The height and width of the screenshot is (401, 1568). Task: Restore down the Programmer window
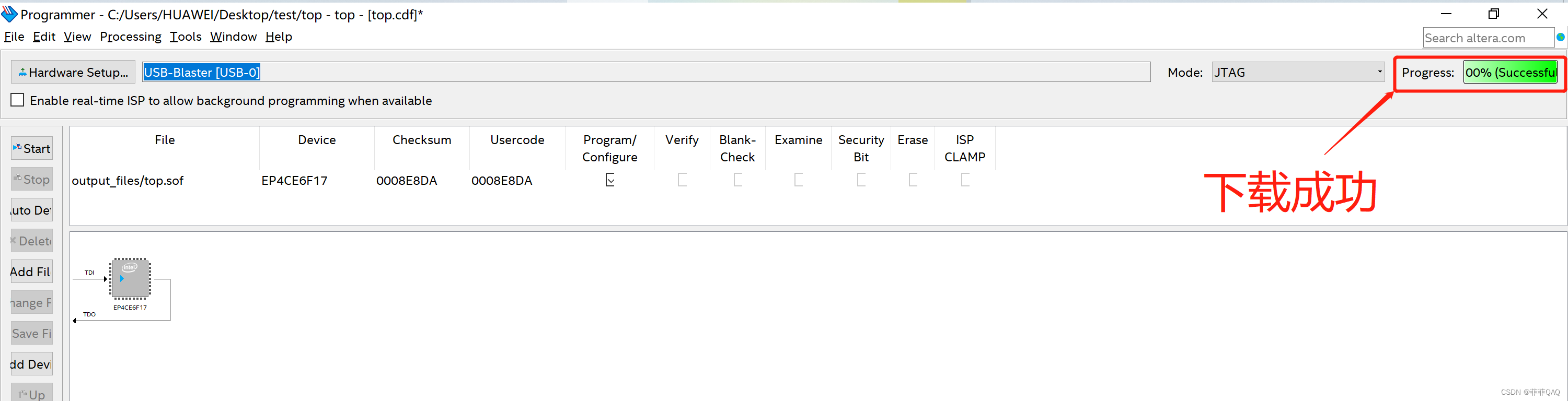pos(1494,14)
